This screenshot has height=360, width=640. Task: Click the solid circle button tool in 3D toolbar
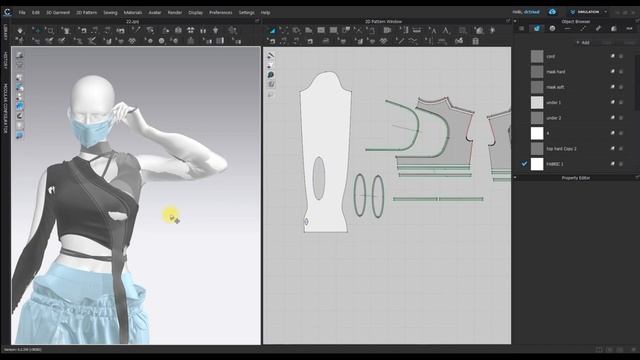(162, 41)
